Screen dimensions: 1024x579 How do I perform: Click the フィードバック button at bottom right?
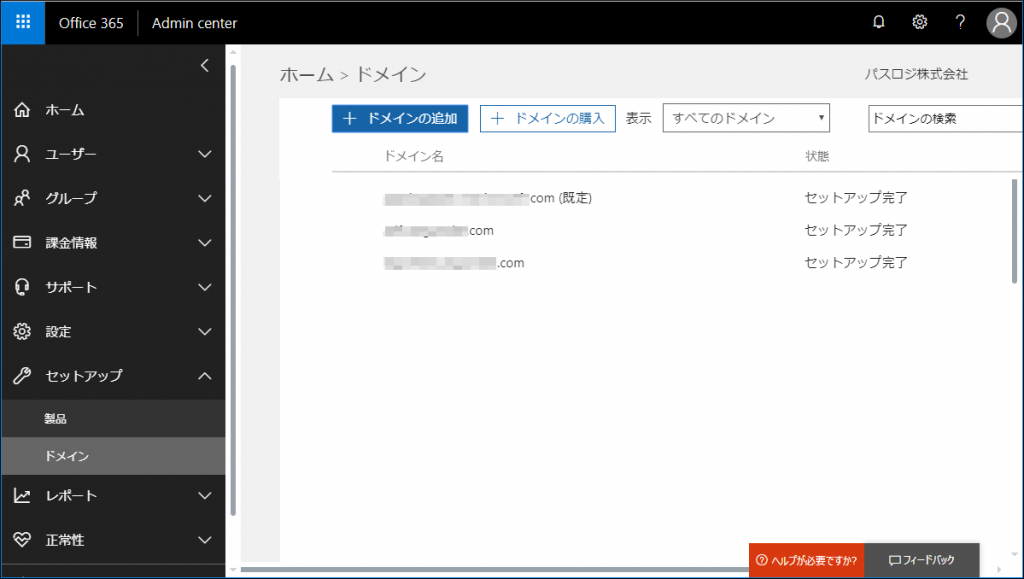point(921,560)
